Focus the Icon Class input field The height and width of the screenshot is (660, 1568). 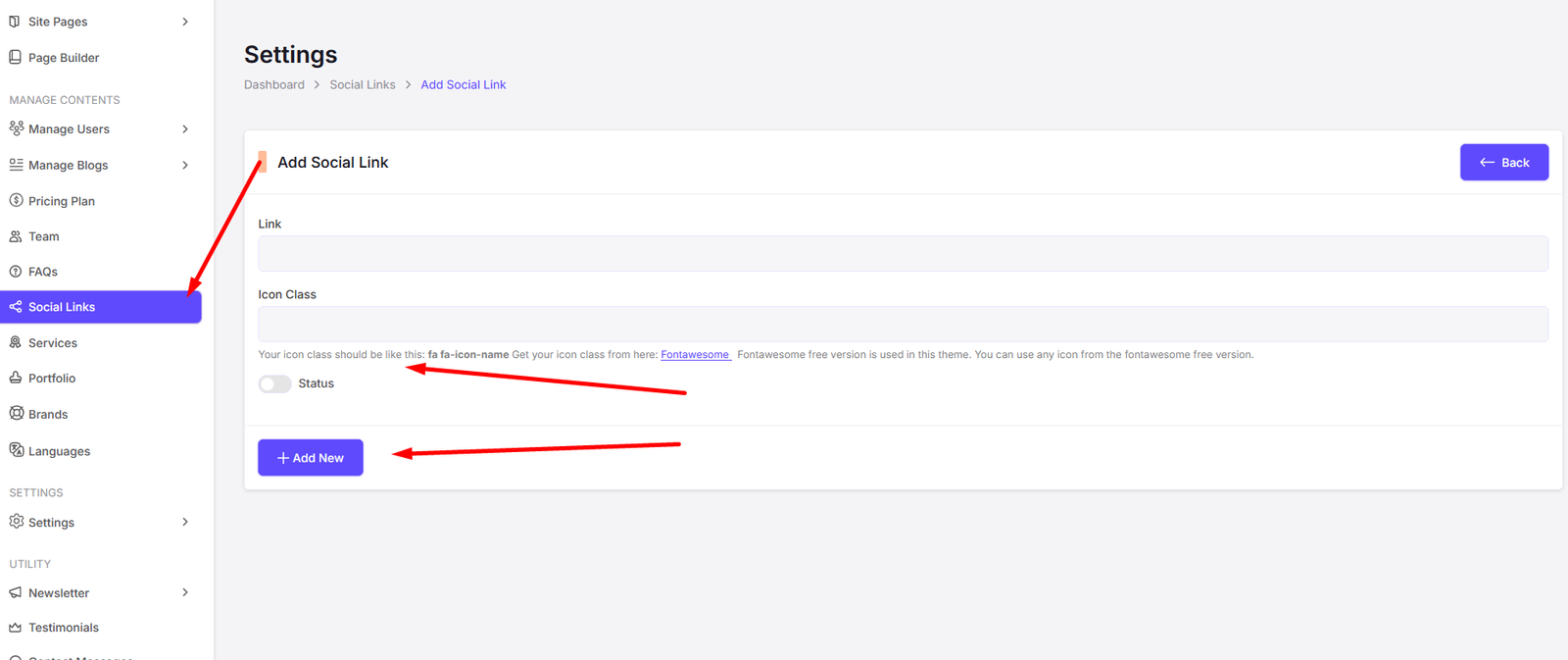click(x=902, y=324)
